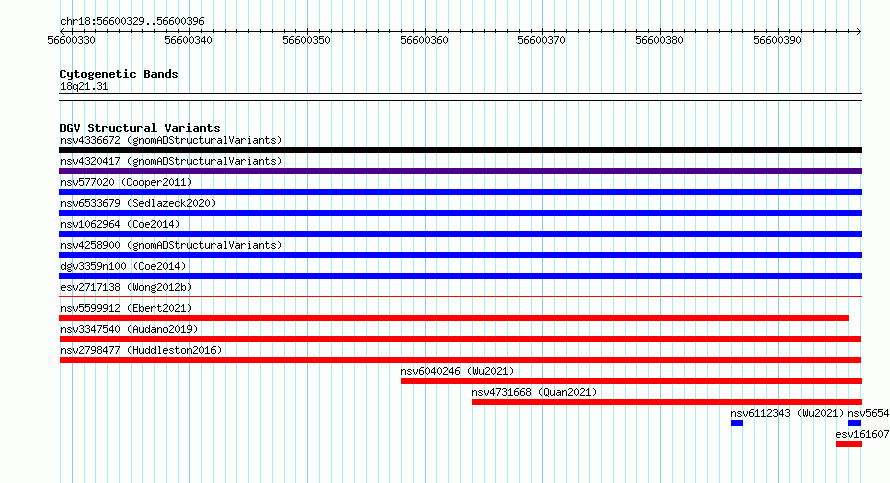
Task: Open the nsv4258900 variant label
Action: (171, 245)
